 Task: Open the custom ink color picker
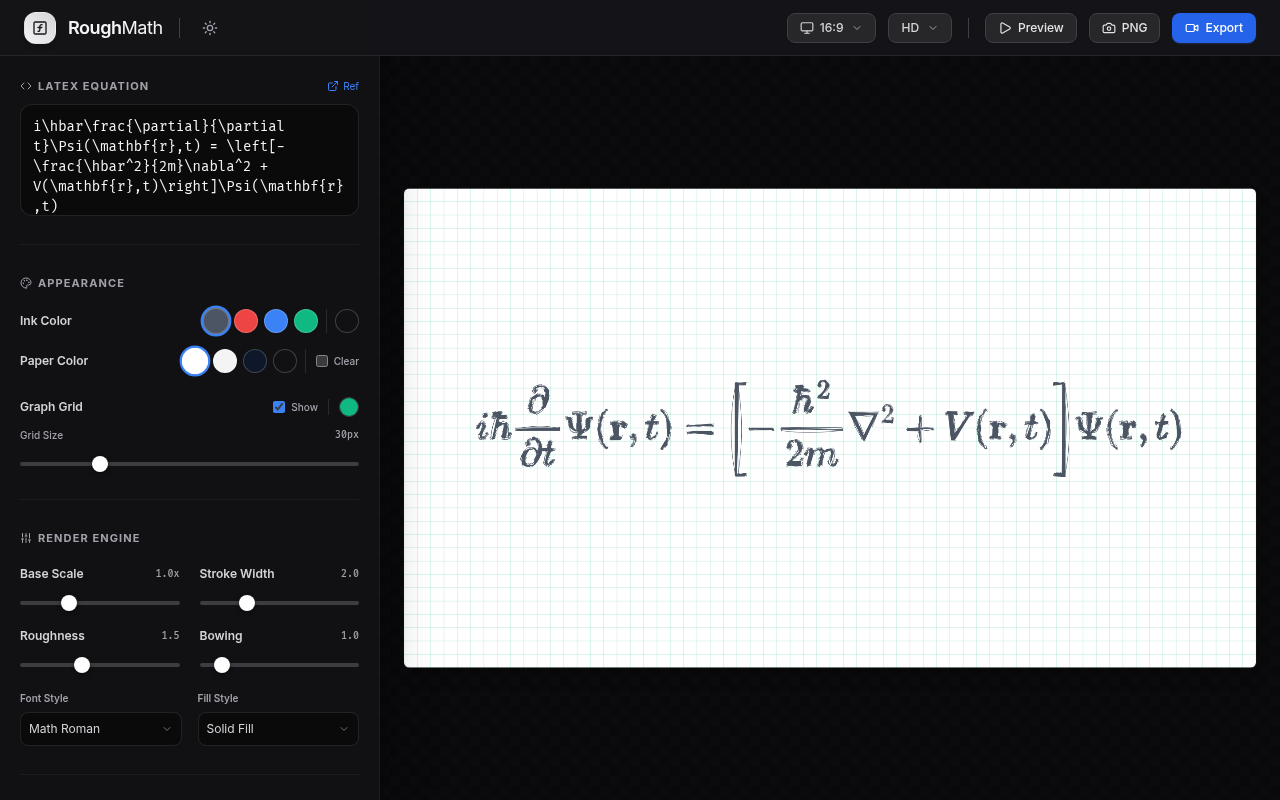click(x=347, y=321)
